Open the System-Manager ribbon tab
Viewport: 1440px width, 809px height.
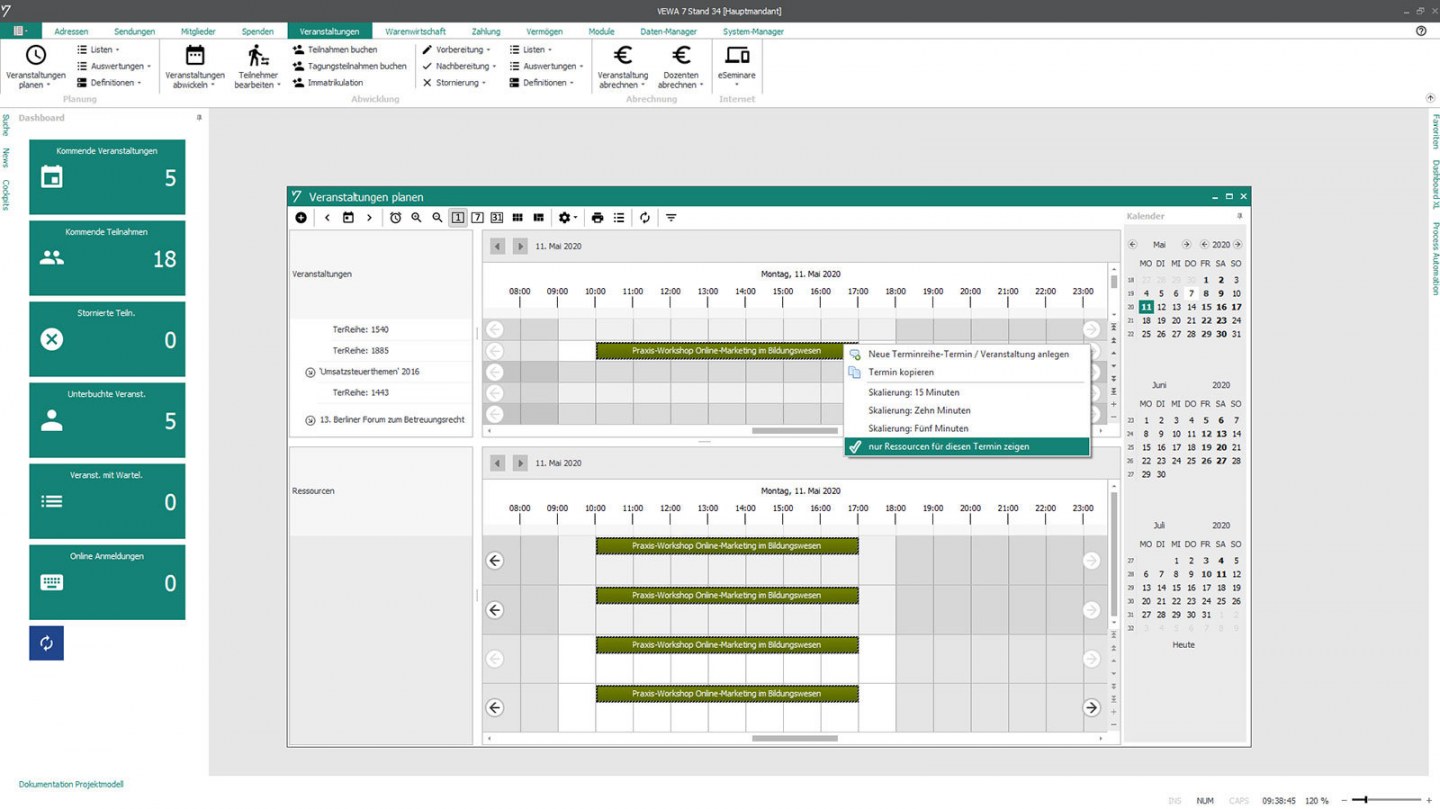coord(753,31)
